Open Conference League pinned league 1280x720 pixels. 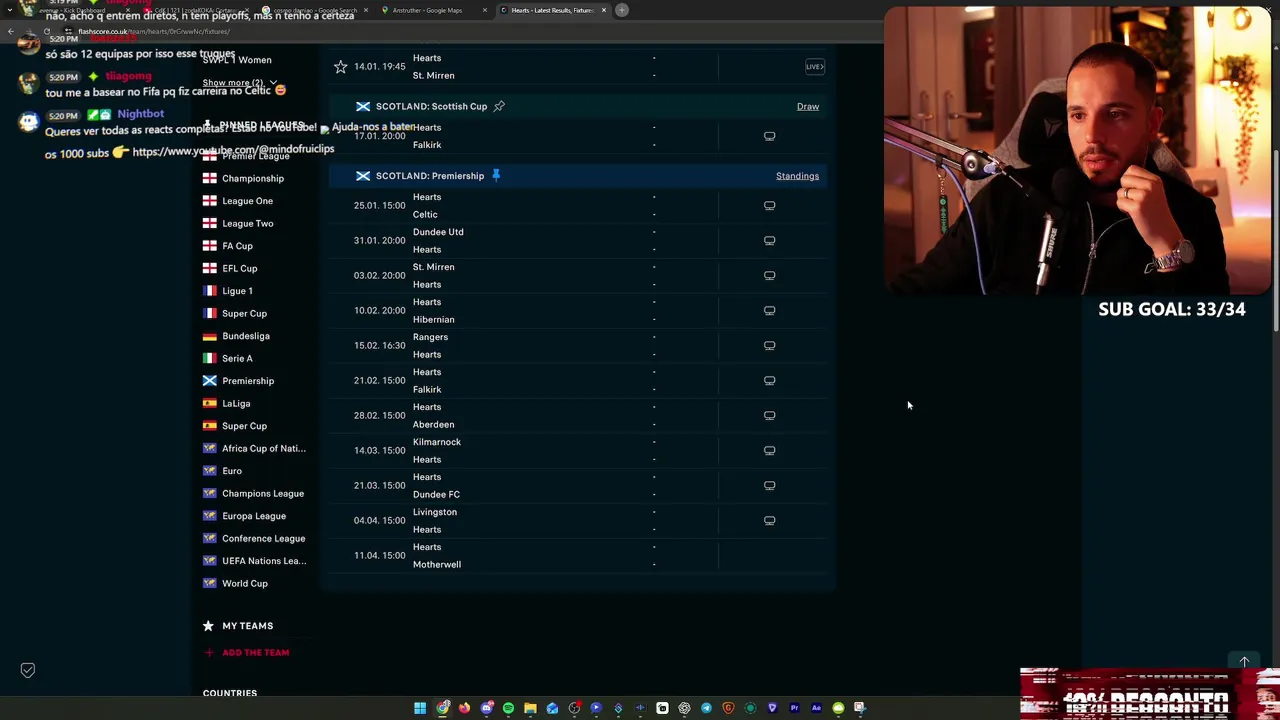pyautogui.click(x=263, y=539)
